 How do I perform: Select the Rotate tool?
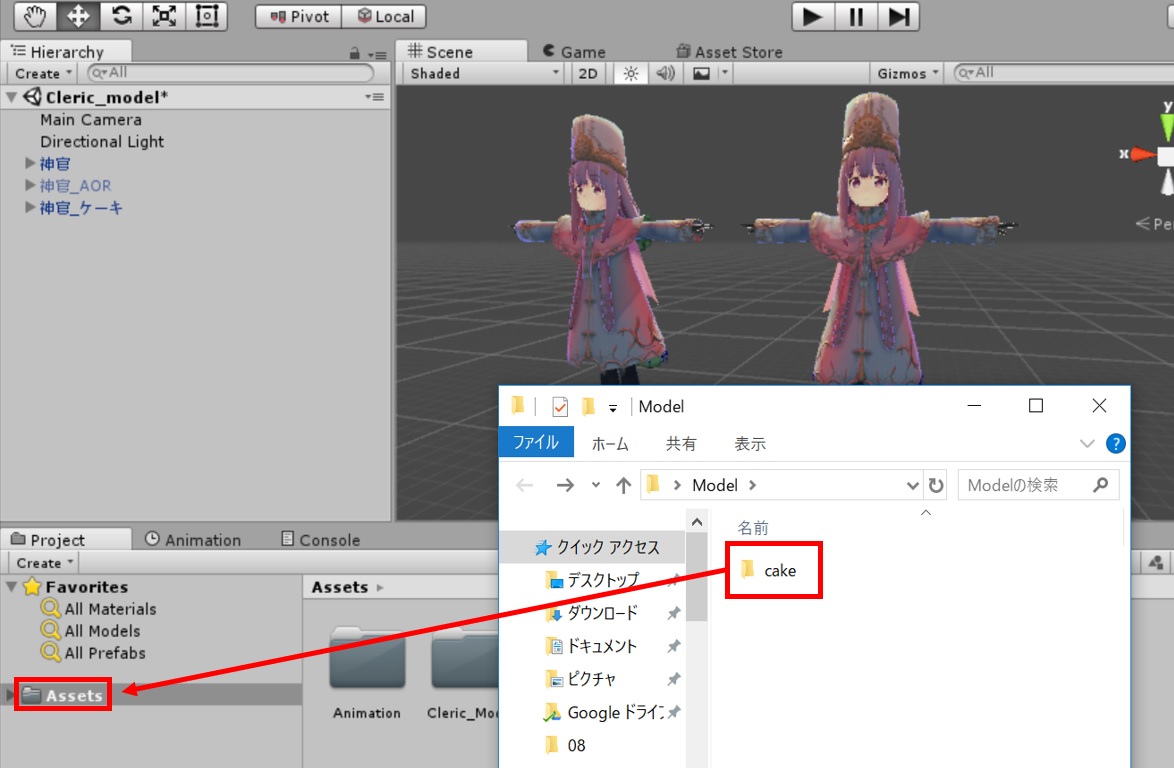[121, 16]
